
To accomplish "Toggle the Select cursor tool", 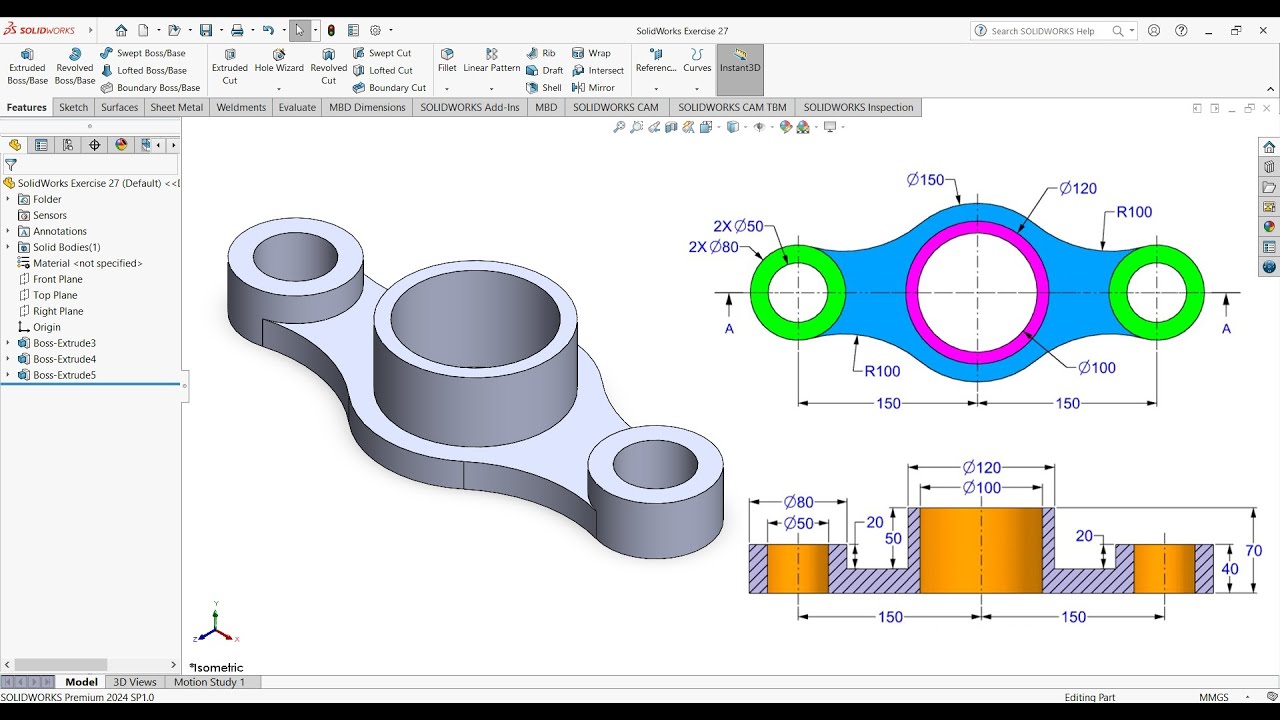I will point(299,31).
